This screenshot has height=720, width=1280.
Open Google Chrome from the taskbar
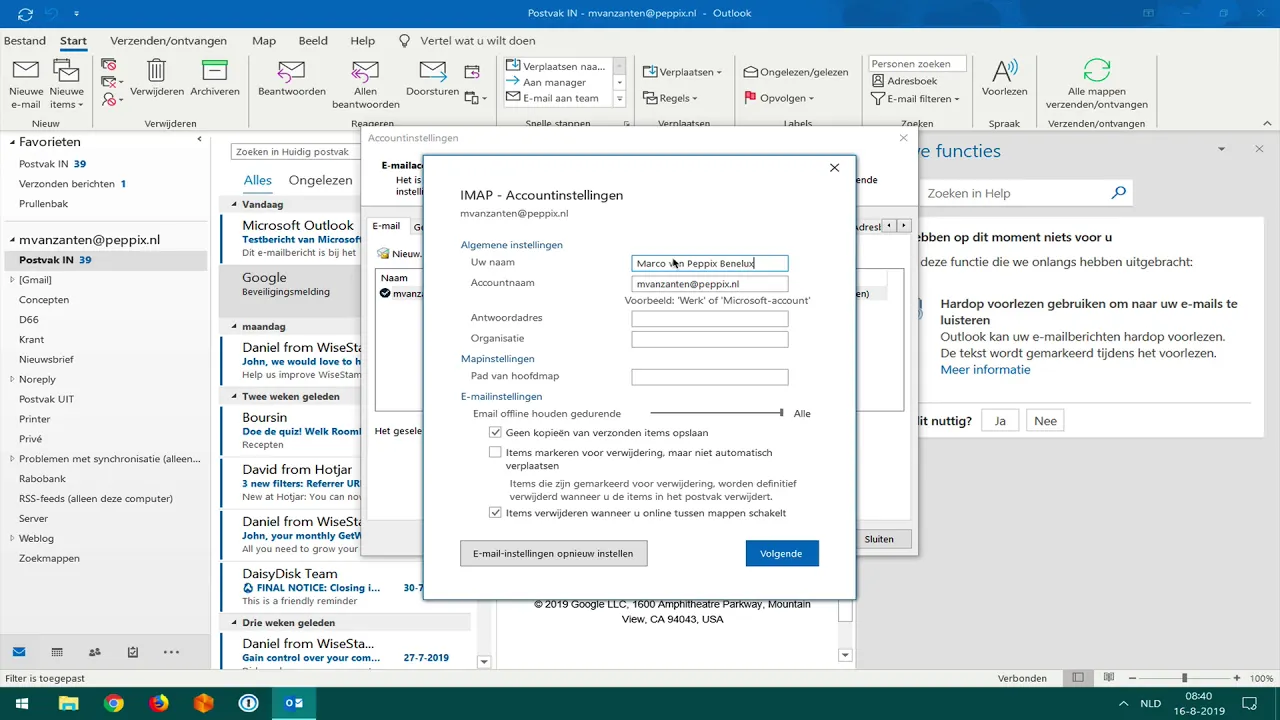coord(113,703)
